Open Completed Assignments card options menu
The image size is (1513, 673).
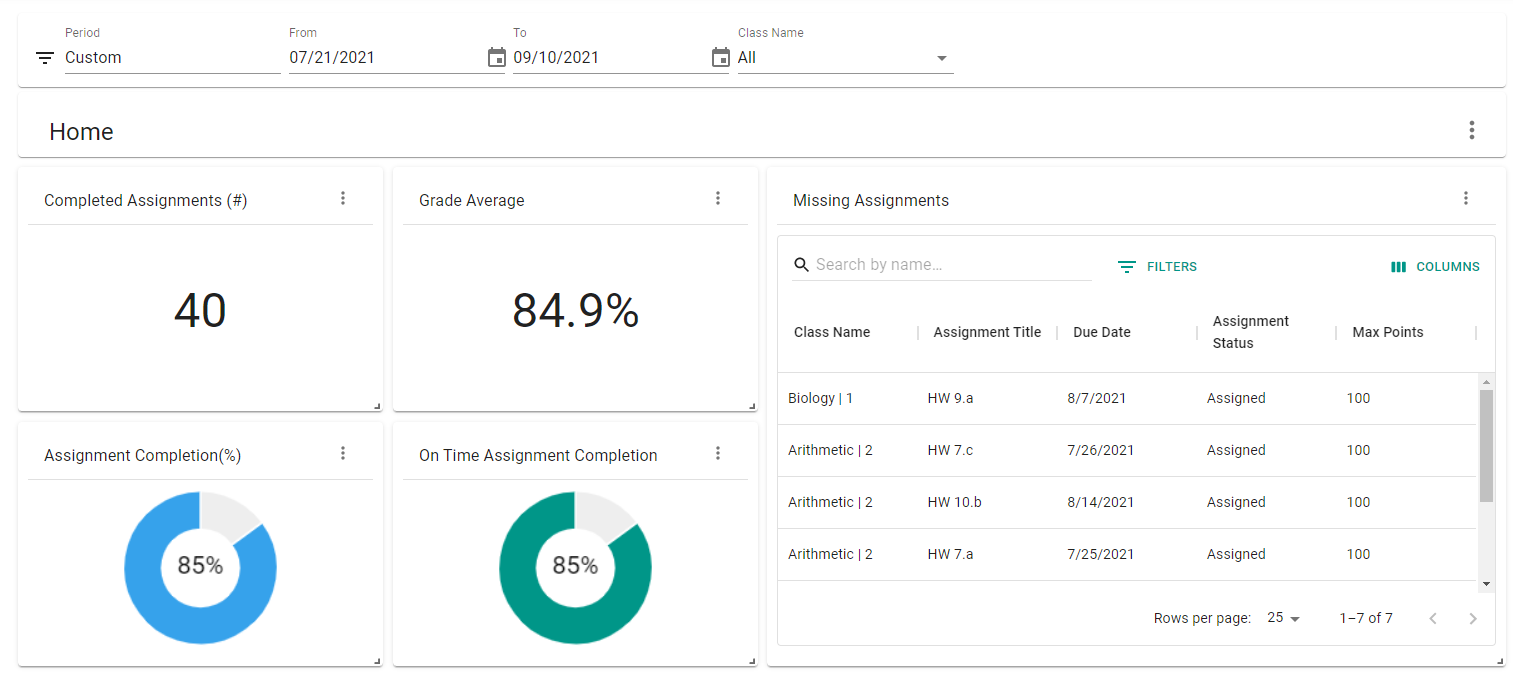pos(343,198)
